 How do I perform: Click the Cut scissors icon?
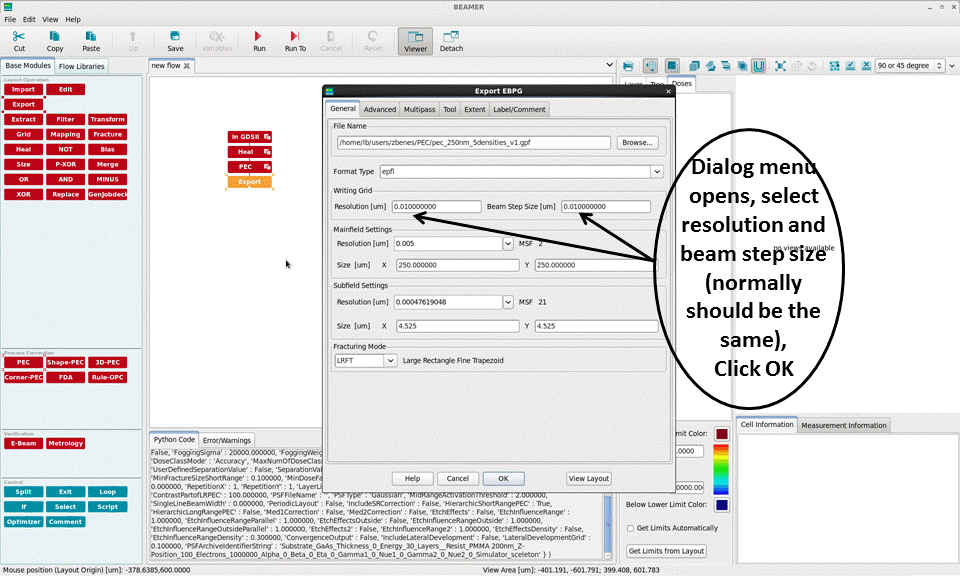19,40
